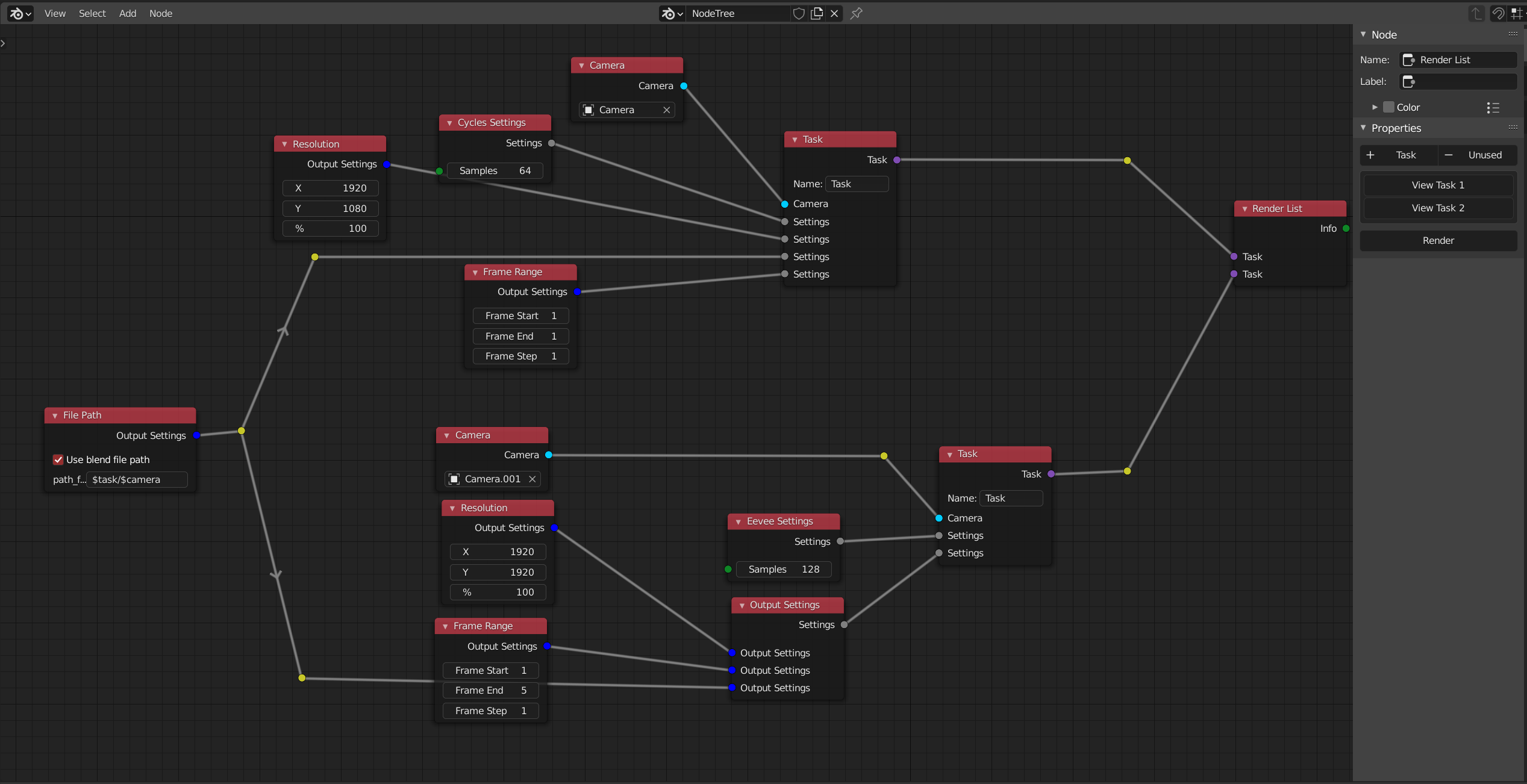Collapse the Properties panel
The image size is (1527, 784).
[1364, 128]
